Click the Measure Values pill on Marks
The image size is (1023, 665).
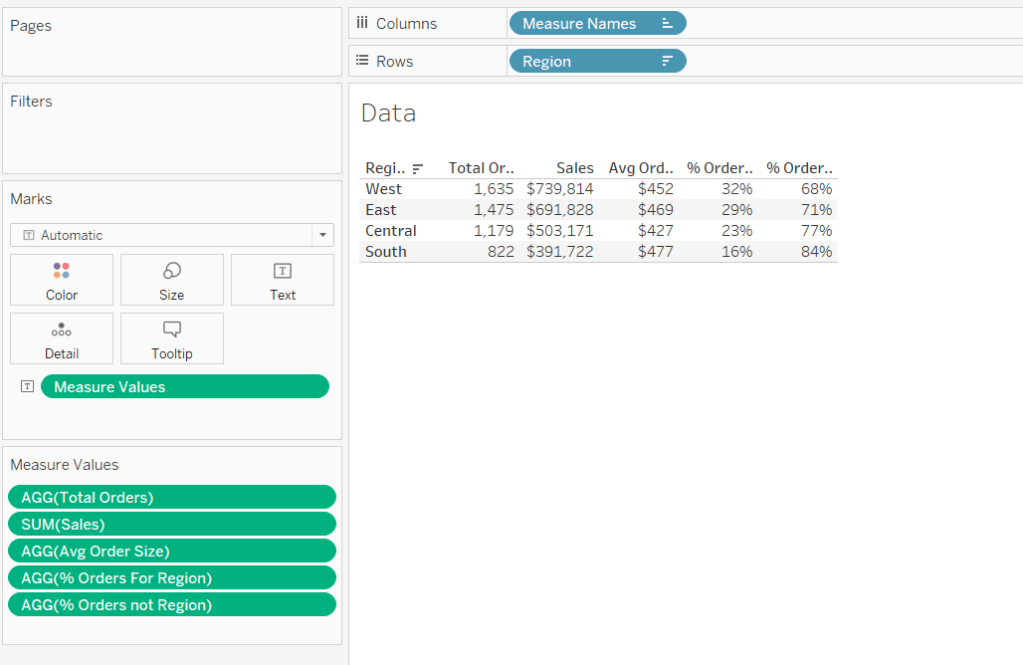pyautogui.click(x=184, y=387)
